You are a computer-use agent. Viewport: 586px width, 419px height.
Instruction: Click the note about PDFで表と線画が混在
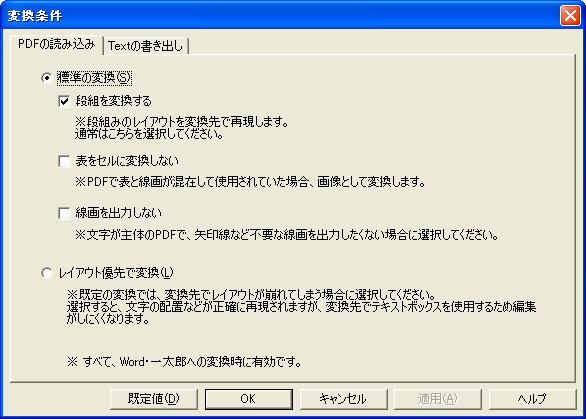[x=250, y=182]
